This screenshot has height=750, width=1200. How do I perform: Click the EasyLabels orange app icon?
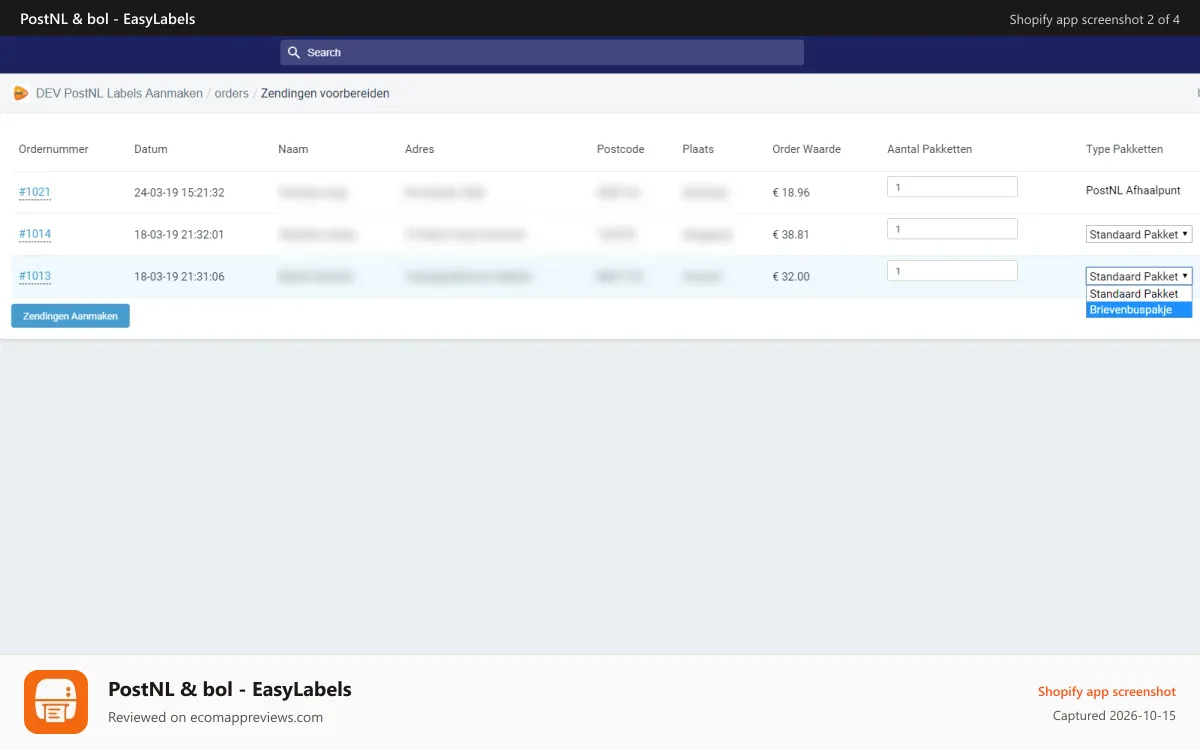tap(56, 702)
